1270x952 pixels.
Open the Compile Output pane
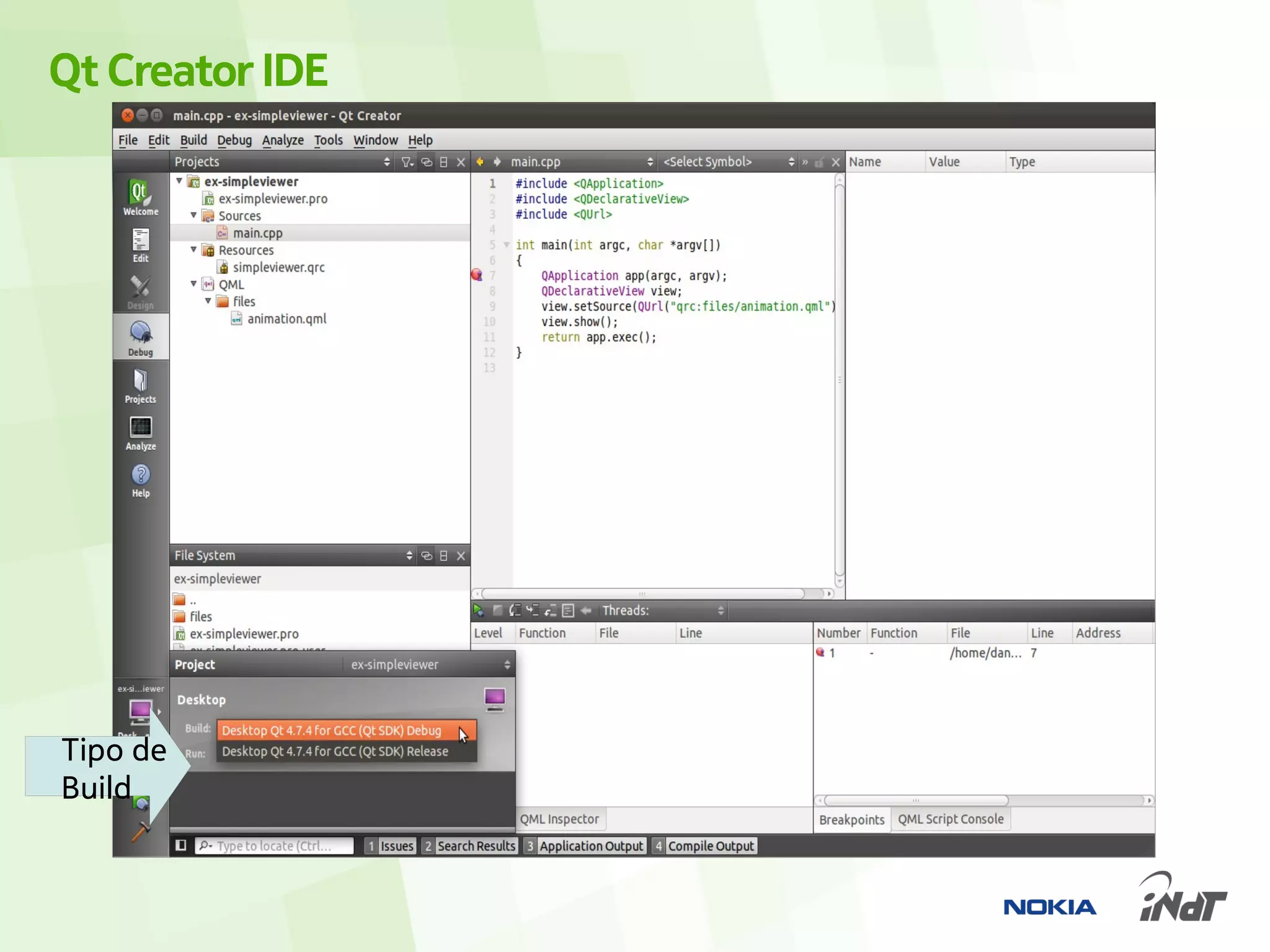(x=704, y=846)
